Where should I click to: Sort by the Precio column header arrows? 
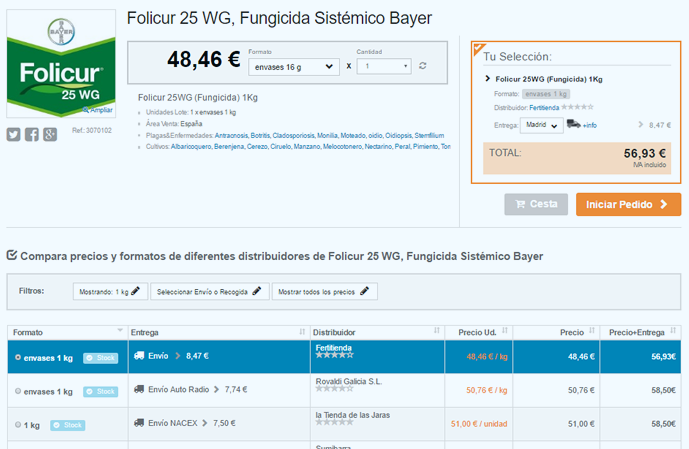[x=592, y=330]
